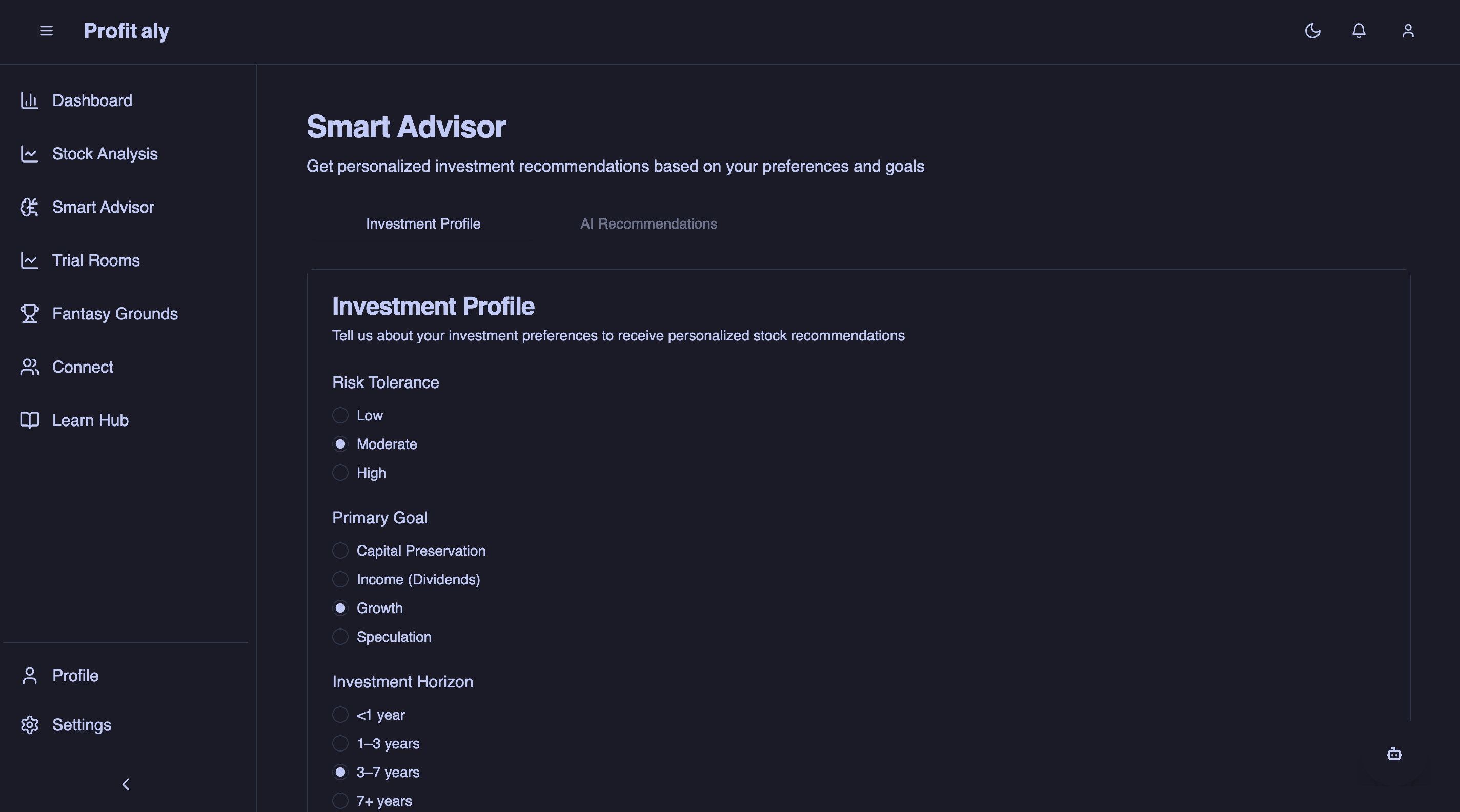Open notifications bell icon
The image size is (1460, 812).
[x=1359, y=31]
